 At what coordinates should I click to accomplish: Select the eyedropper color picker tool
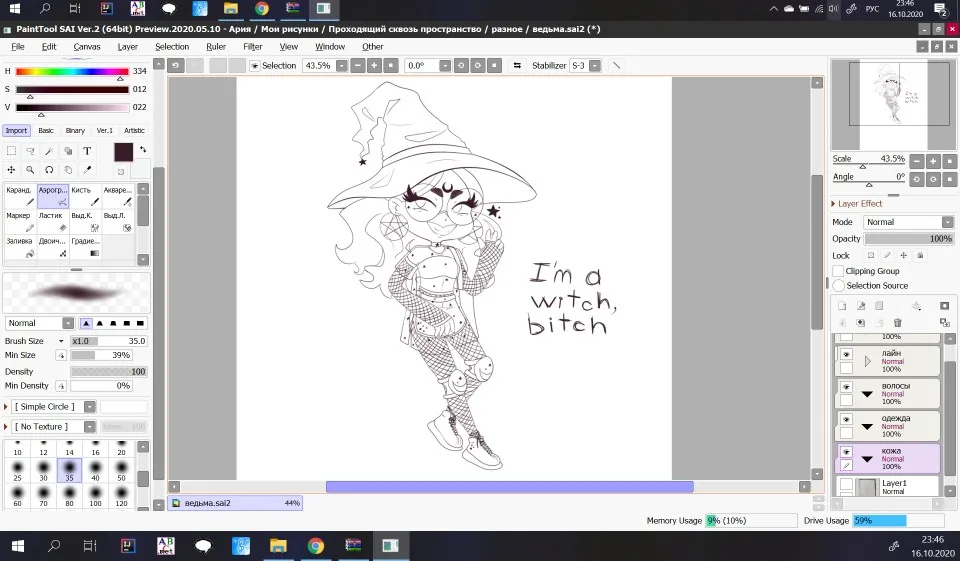[87, 170]
